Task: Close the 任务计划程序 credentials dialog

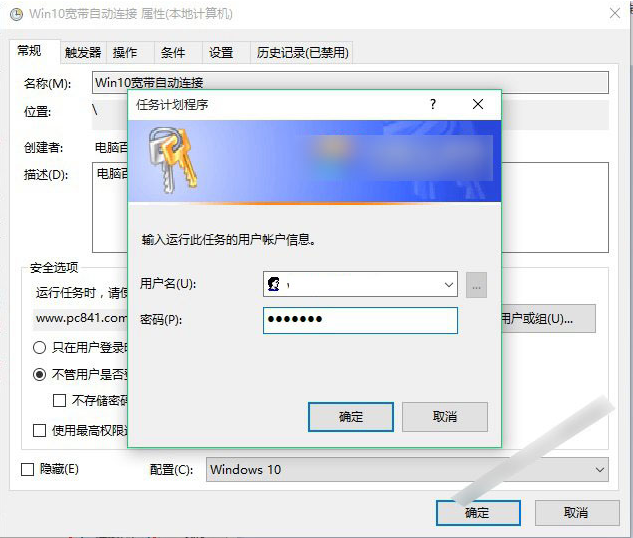Action: click(x=478, y=104)
